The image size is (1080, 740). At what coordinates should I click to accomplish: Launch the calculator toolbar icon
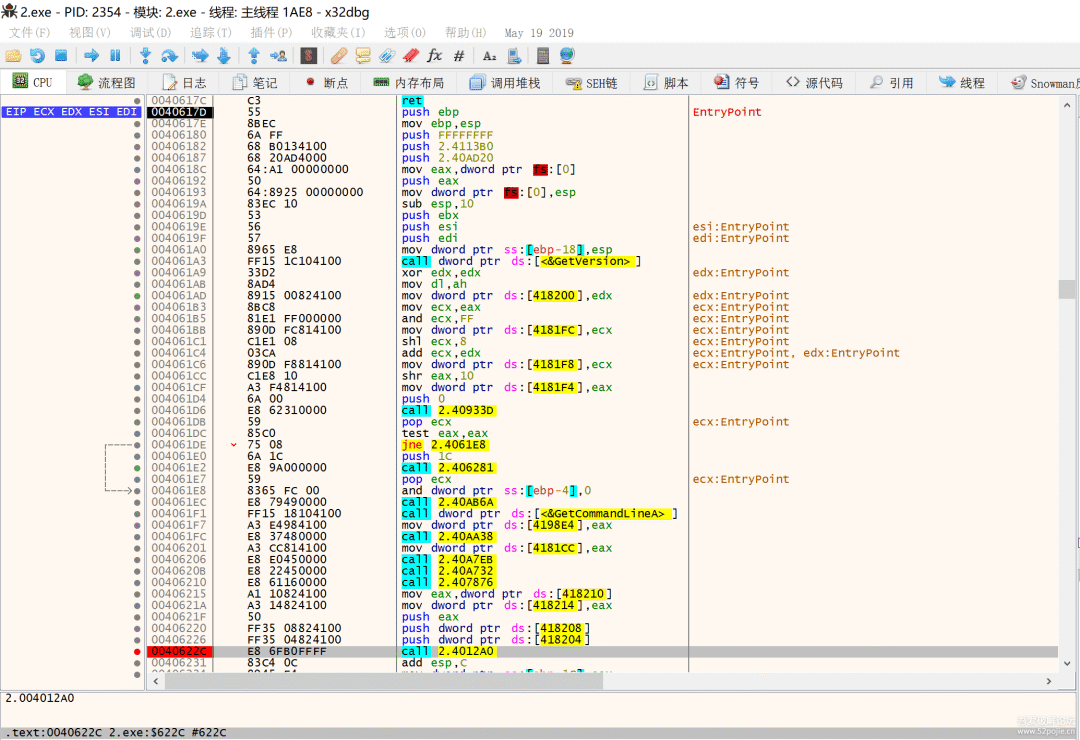[x=543, y=56]
